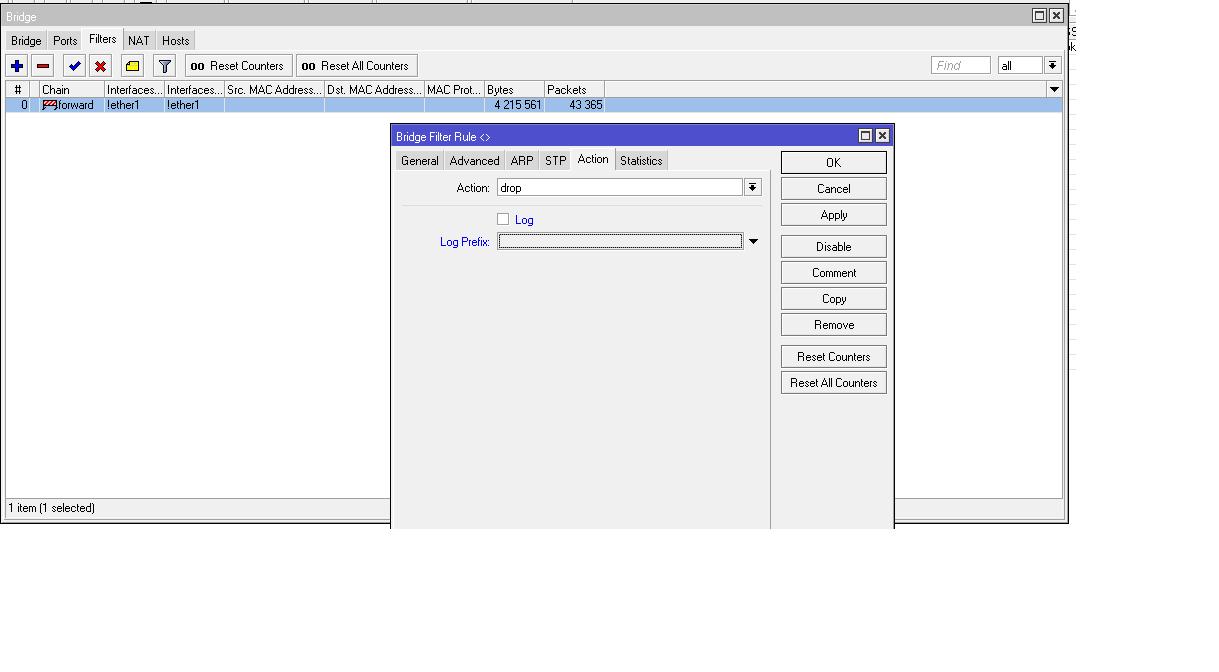This screenshot has height=672, width=1219.
Task: Add comment with yellow note icon
Action: tap(132, 66)
